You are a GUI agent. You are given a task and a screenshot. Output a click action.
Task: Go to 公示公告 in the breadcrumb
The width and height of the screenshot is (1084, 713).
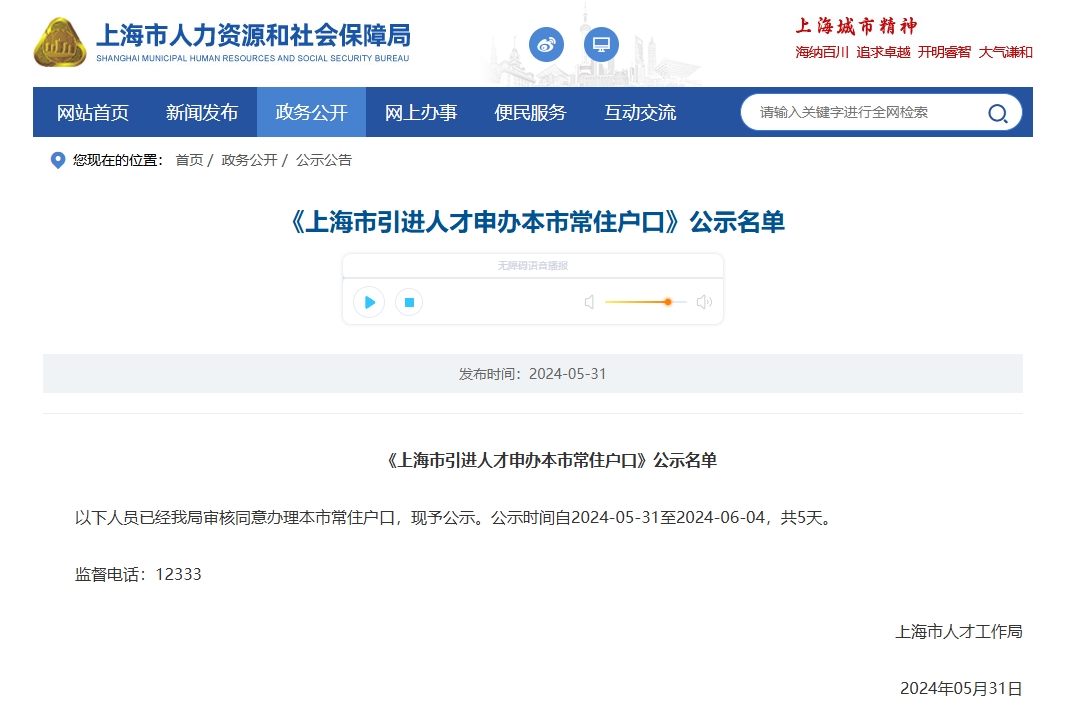[324, 160]
